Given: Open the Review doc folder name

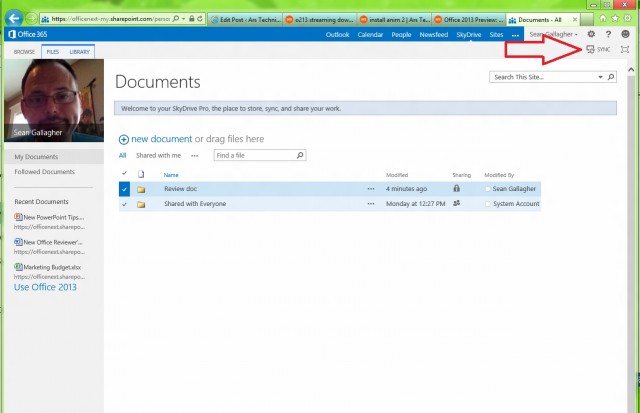Looking at the screenshot, I should click(180, 189).
